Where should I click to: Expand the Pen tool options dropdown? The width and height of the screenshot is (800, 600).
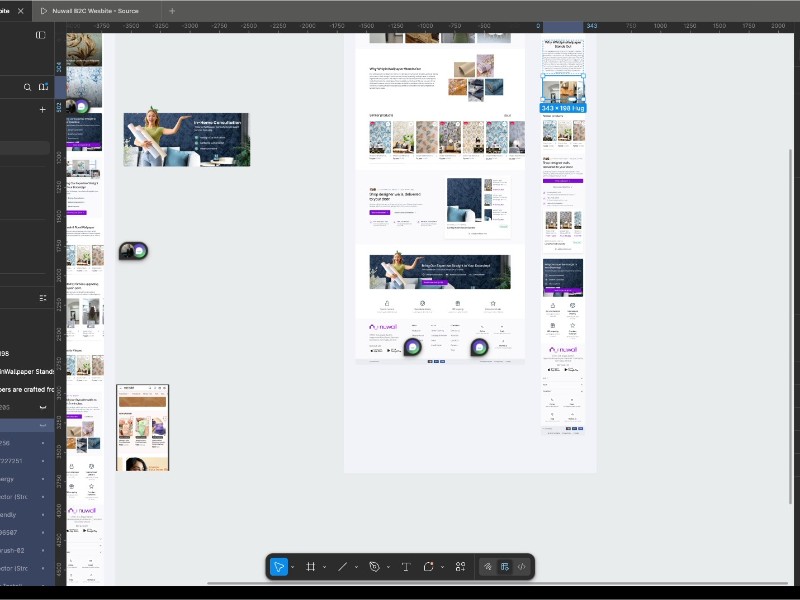387,567
